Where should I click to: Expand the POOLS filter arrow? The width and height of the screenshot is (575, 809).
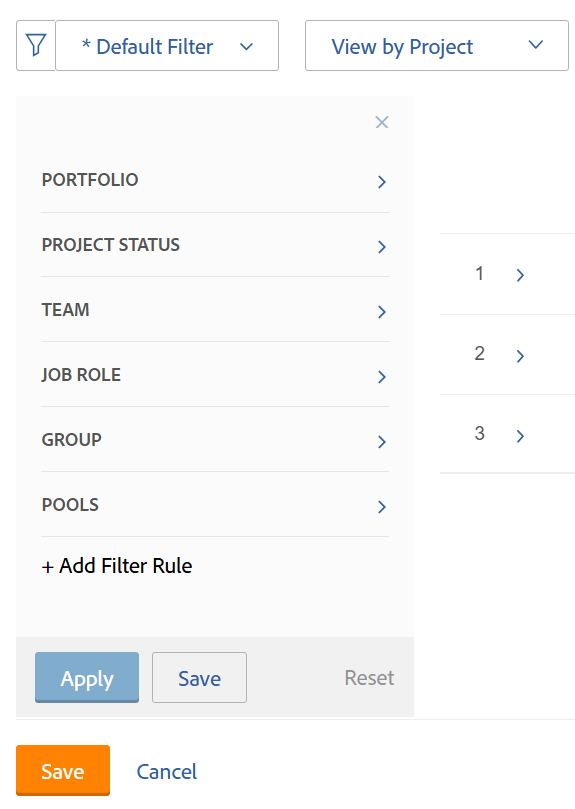tap(382, 507)
